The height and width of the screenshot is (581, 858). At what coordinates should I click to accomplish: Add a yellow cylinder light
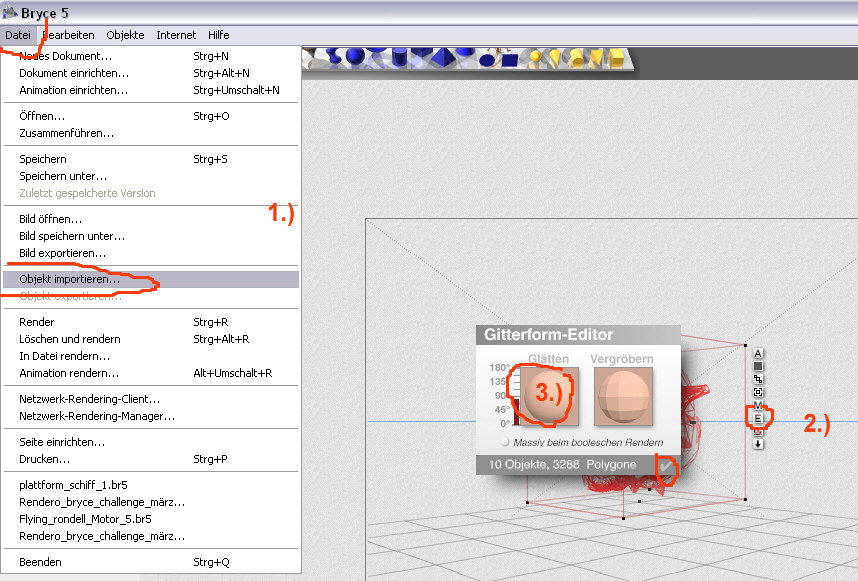pyautogui.click(x=576, y=57)
